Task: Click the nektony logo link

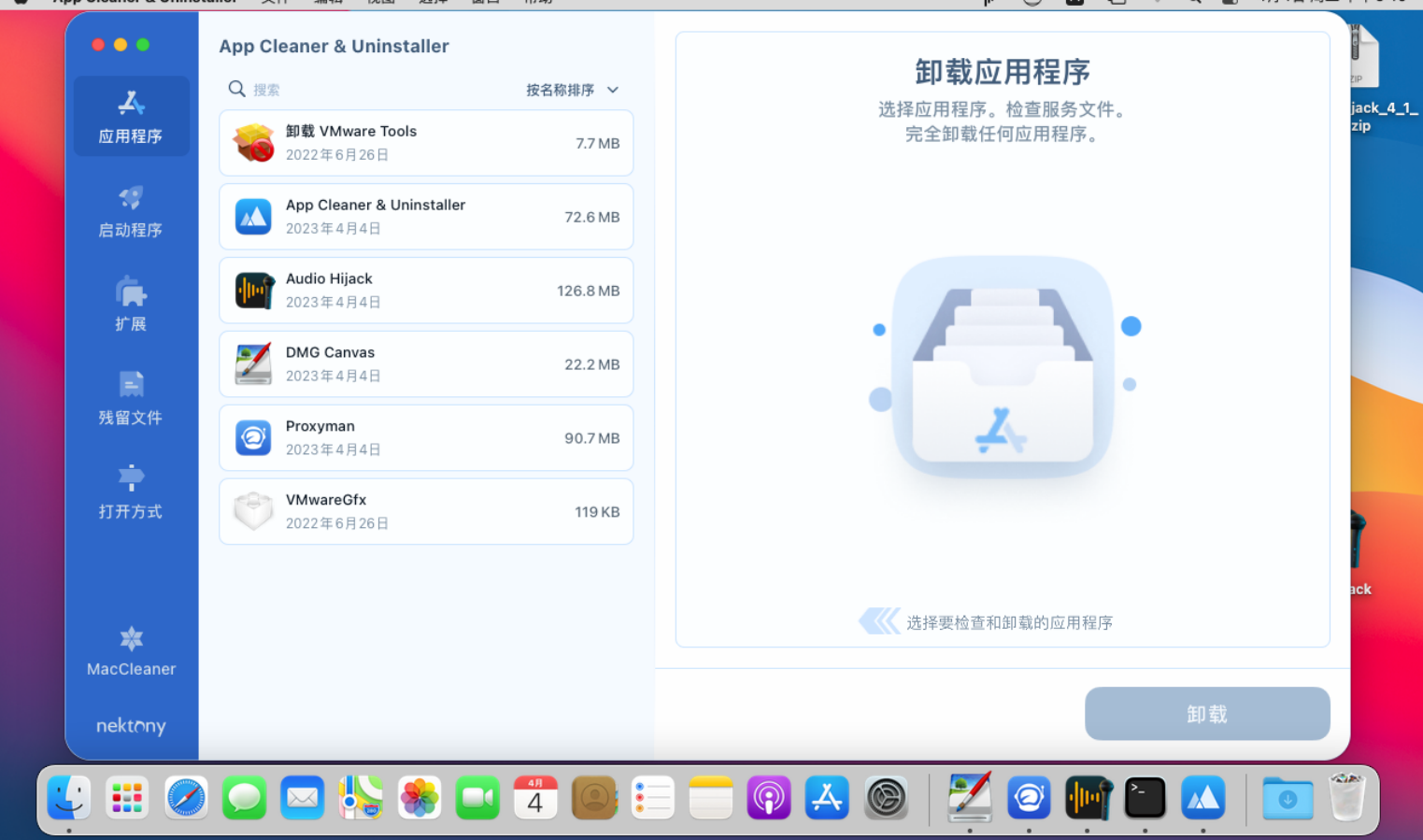Action: click(131, 726)
